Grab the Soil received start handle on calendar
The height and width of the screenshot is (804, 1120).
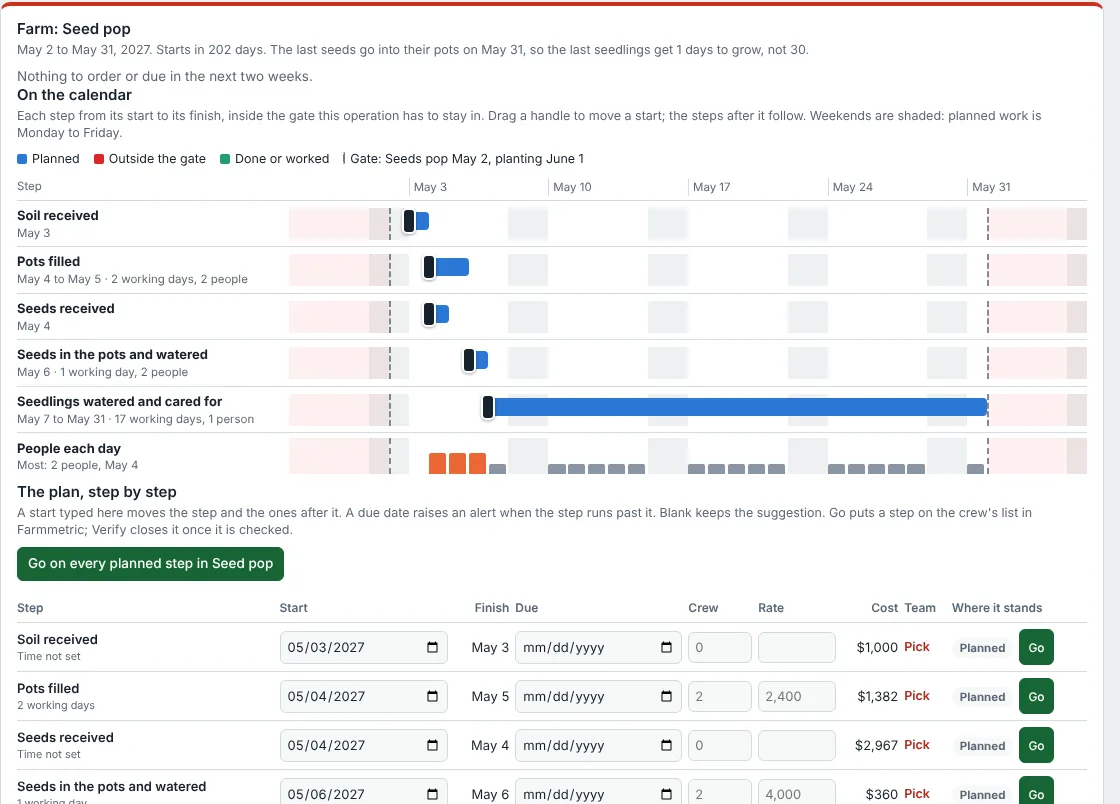(x=409, y=221)
